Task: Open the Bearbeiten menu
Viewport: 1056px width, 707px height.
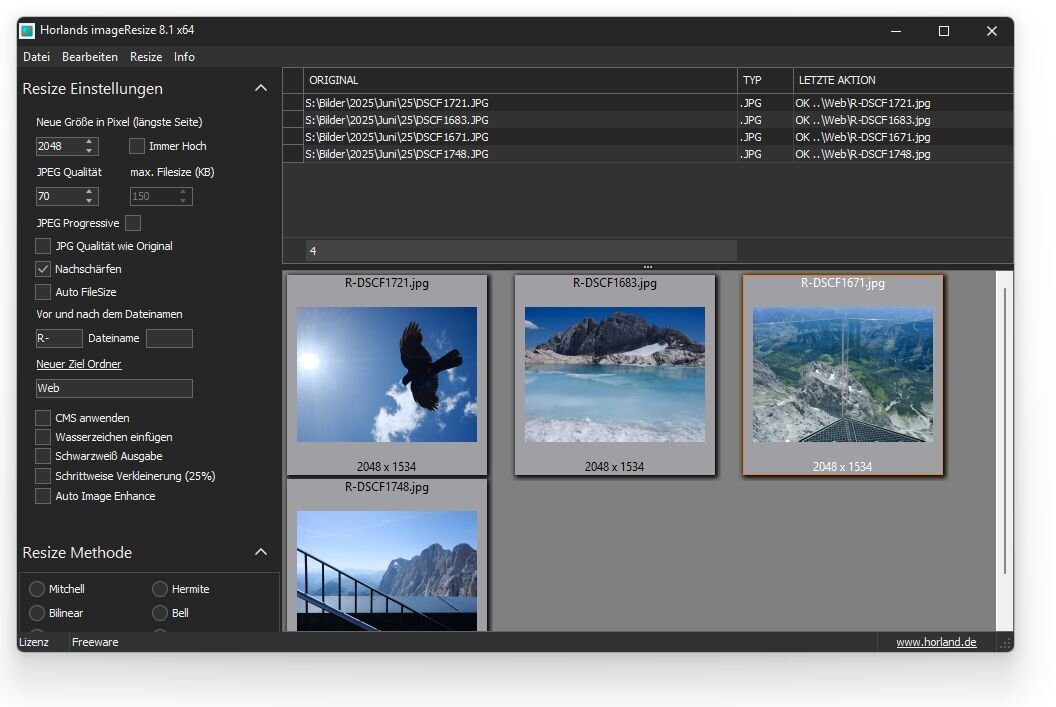Action: point(90,57)
